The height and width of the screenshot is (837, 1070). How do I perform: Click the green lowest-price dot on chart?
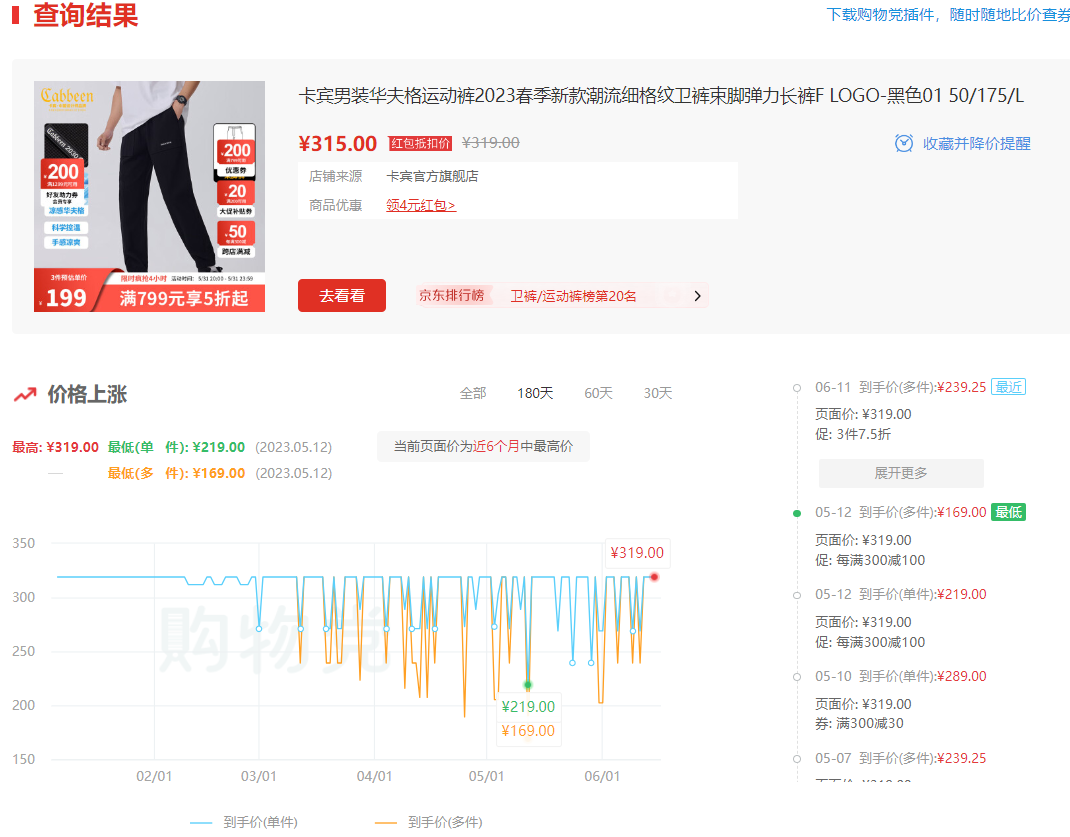click(528, 685)
